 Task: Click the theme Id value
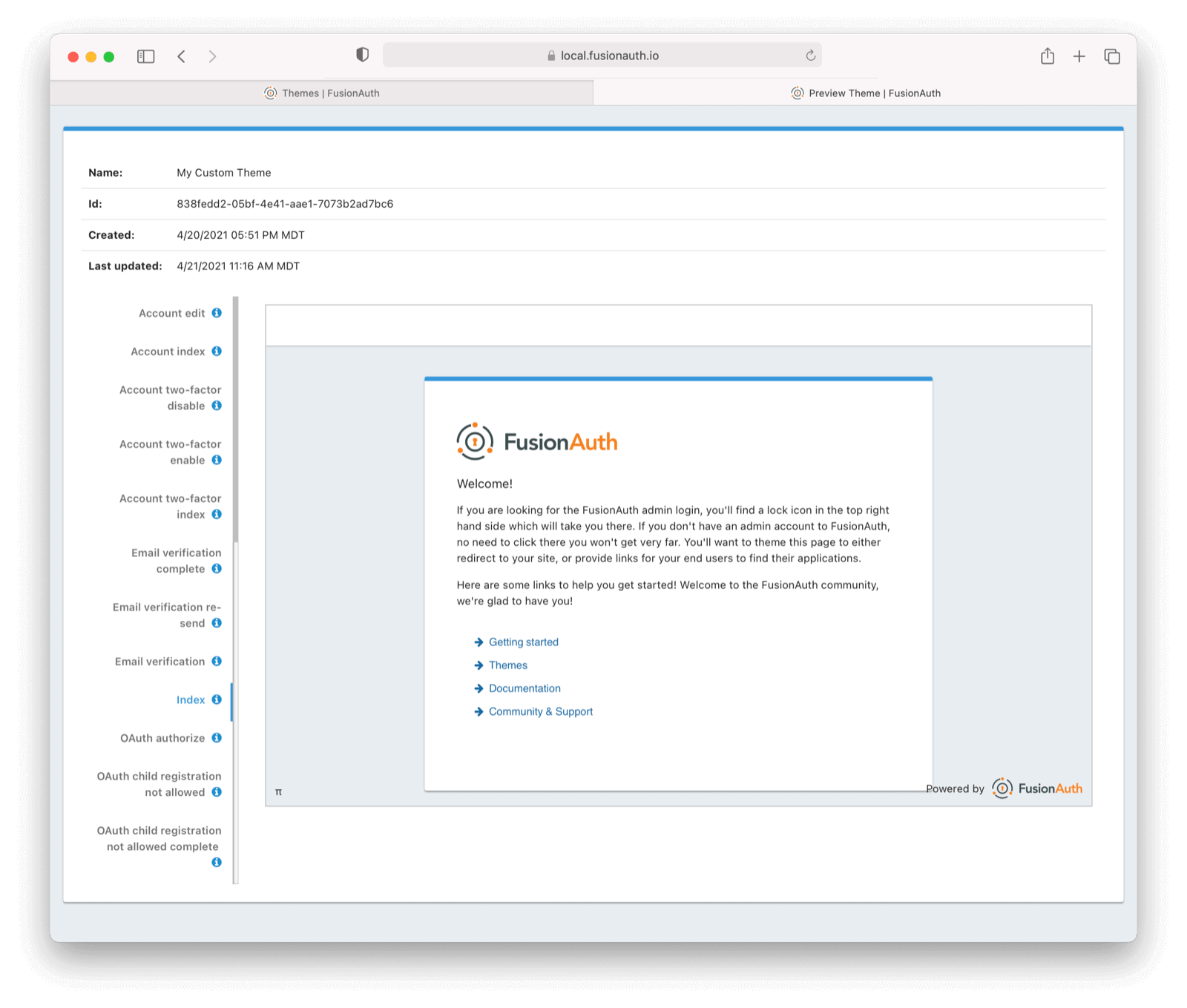click(x=285, y=204)
